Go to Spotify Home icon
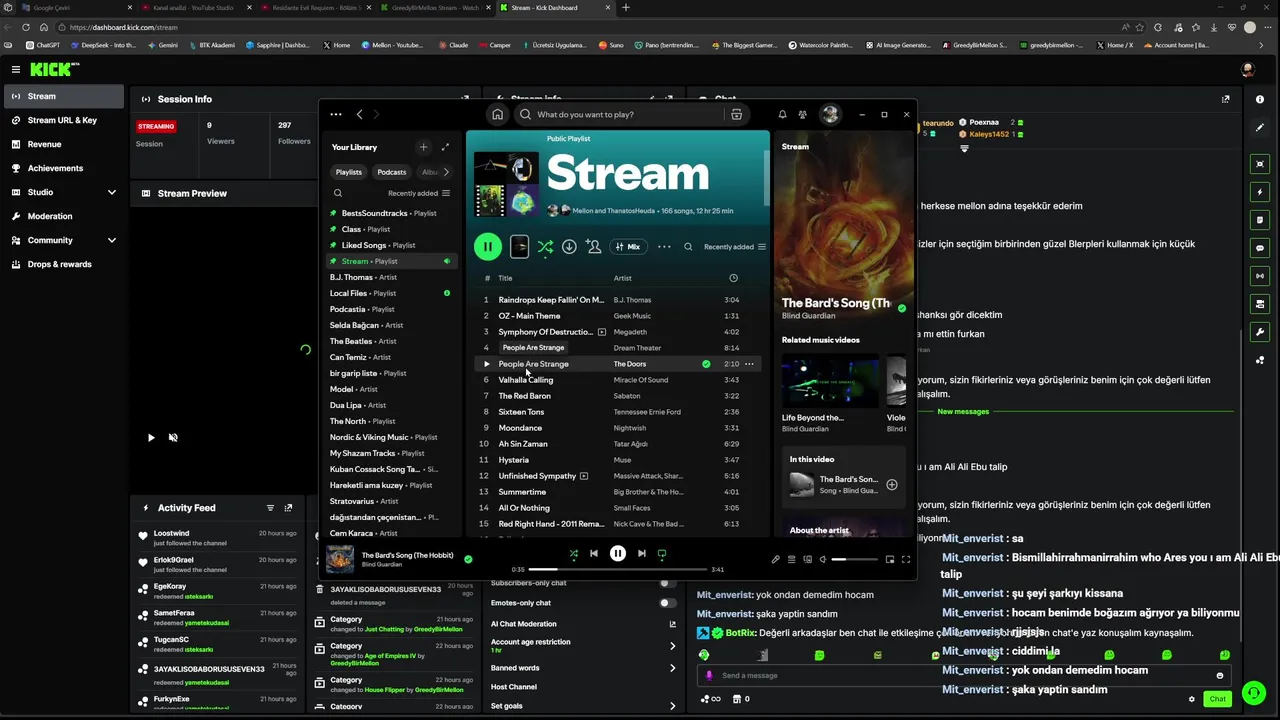Viewport: 1280px width, 720px height. tap(497, 114)
